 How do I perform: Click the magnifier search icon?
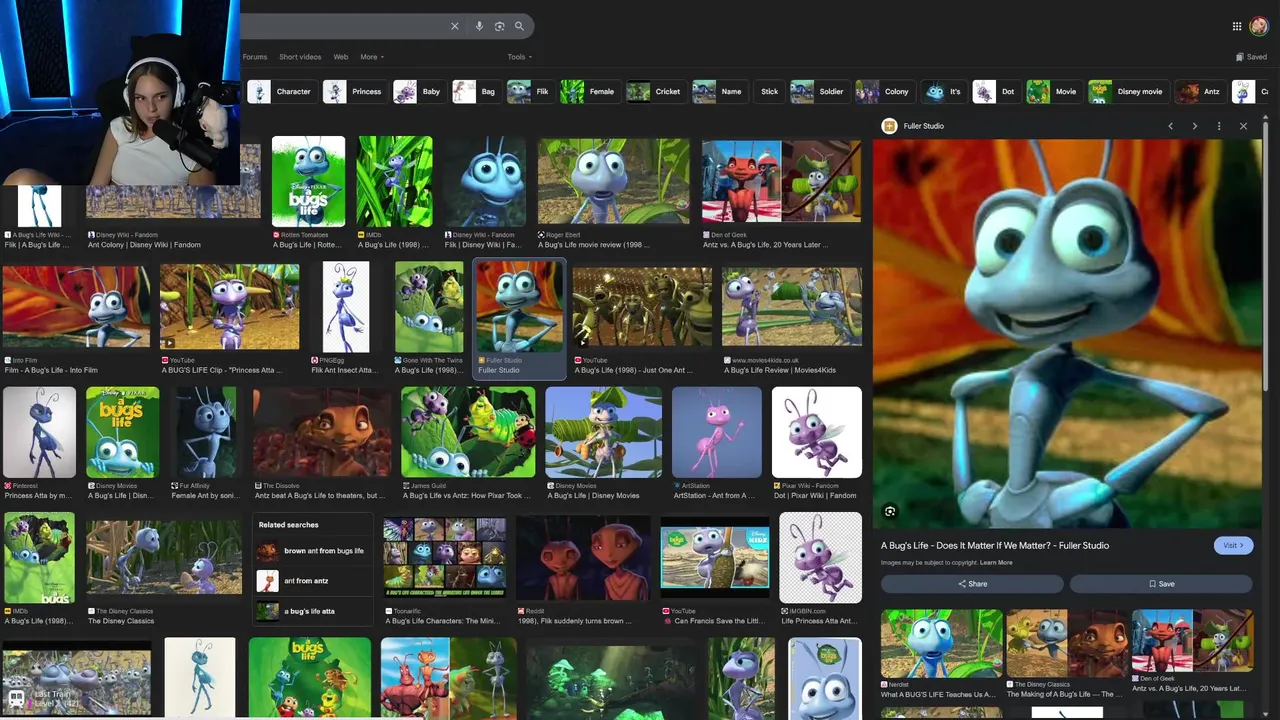(519, 26)
